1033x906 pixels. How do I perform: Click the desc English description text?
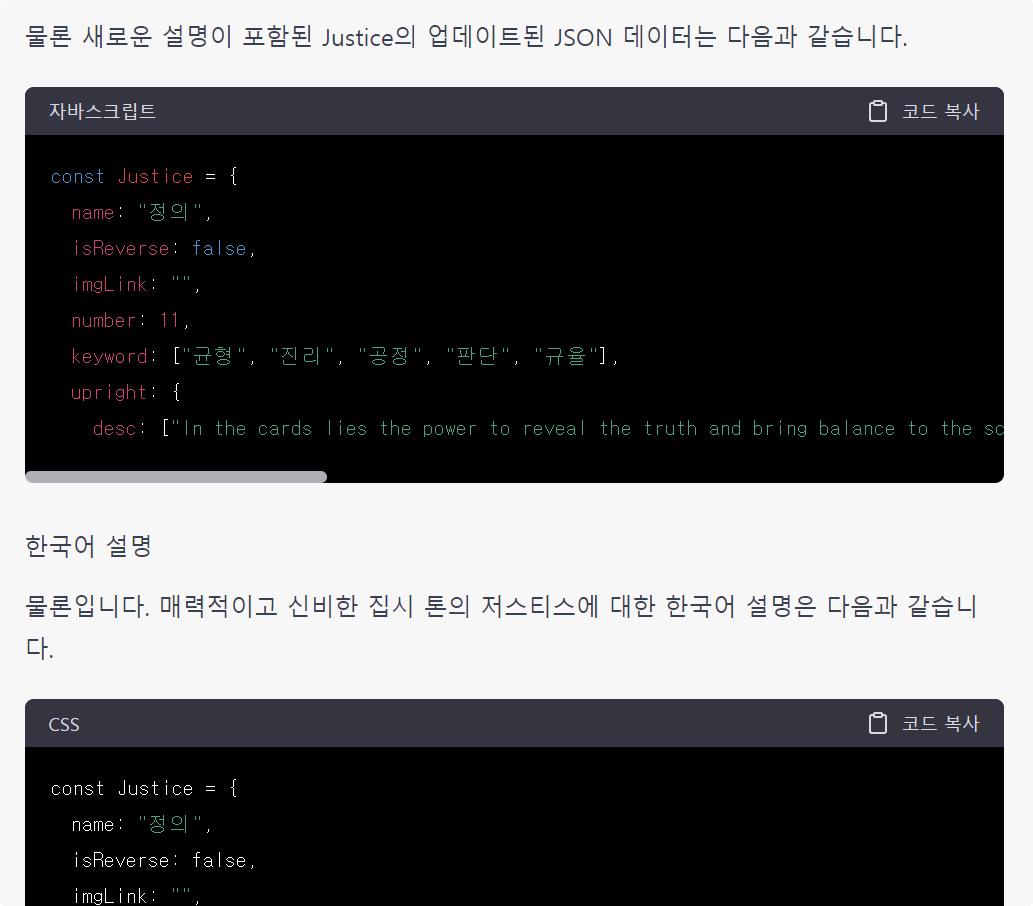point(500,428)
